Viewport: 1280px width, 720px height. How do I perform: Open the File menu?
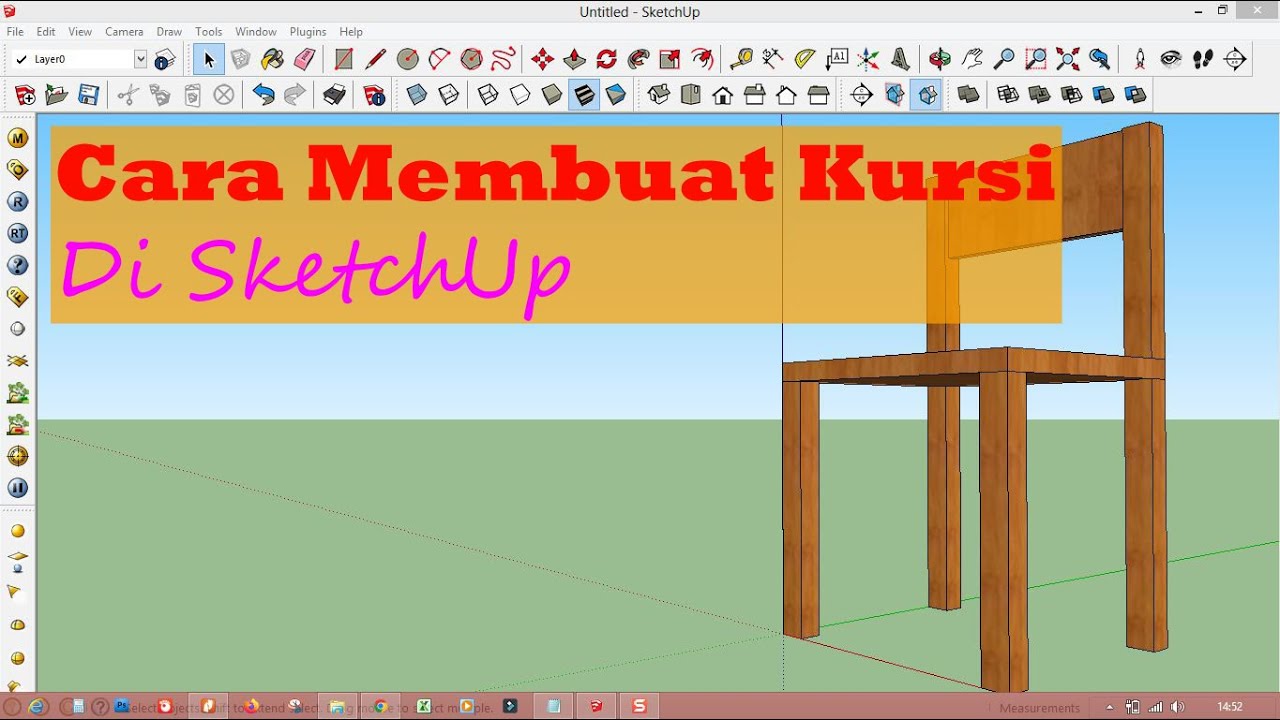[15, 32]
